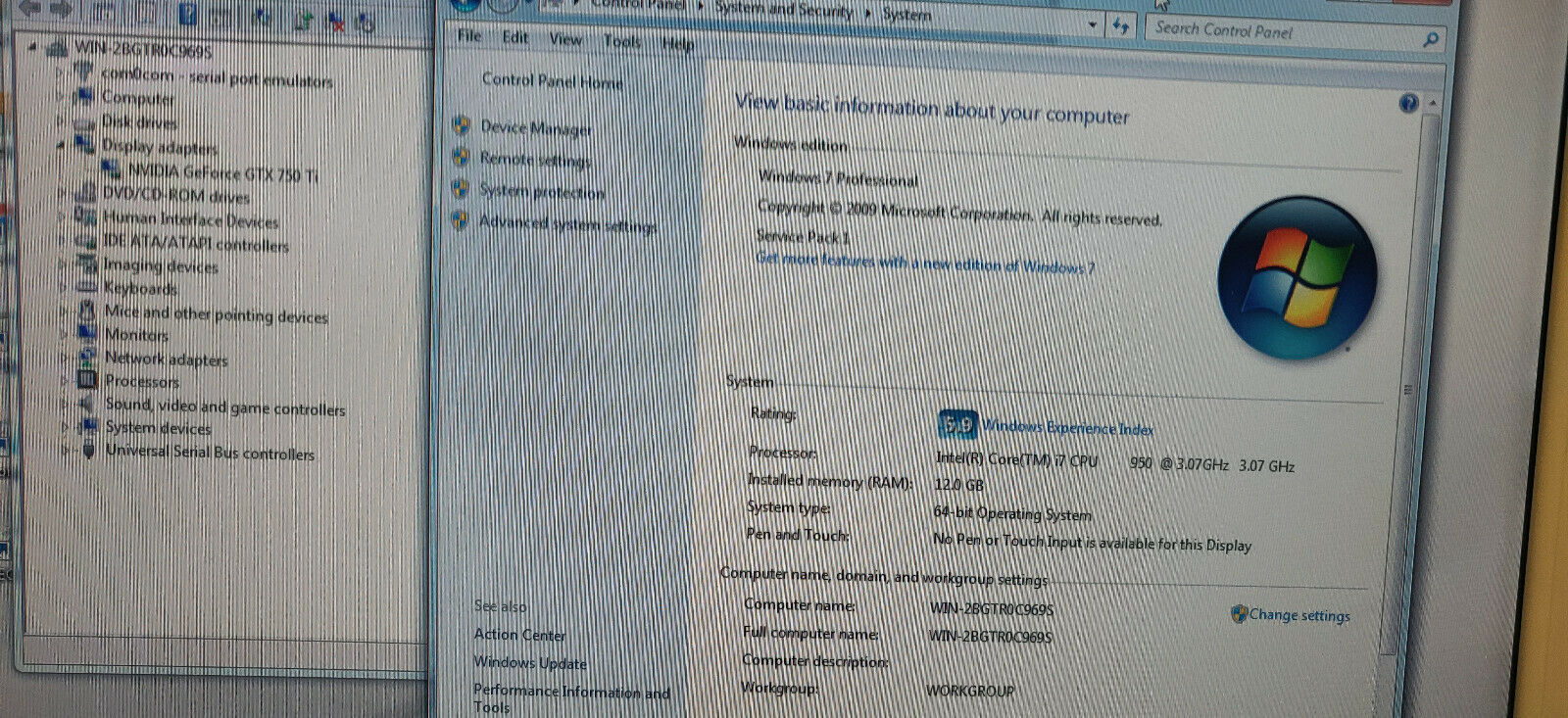
Task: Click the Search Control Panel field
Action: [x=1282, y=31]
